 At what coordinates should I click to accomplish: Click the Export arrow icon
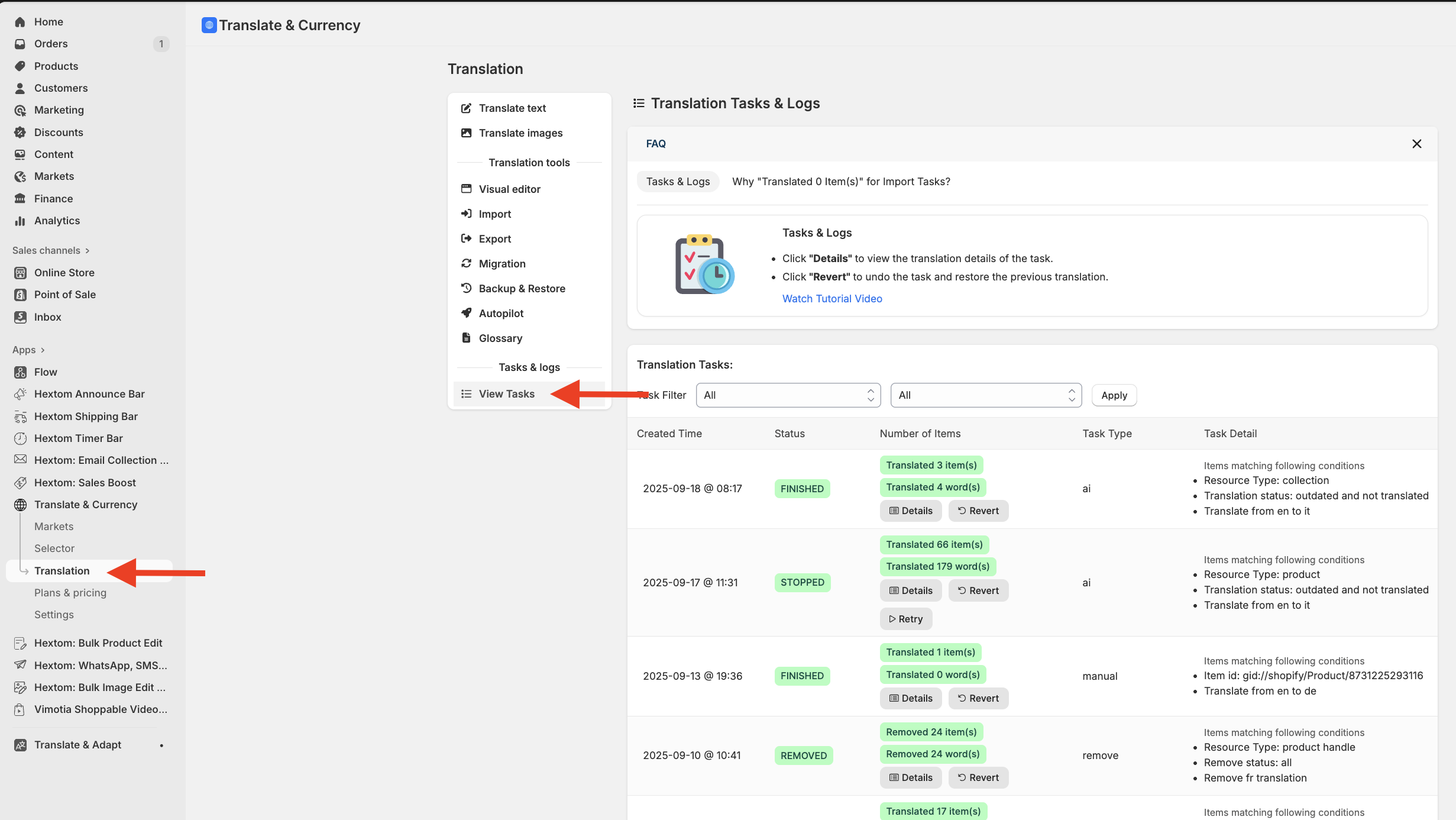click(466, 238)
